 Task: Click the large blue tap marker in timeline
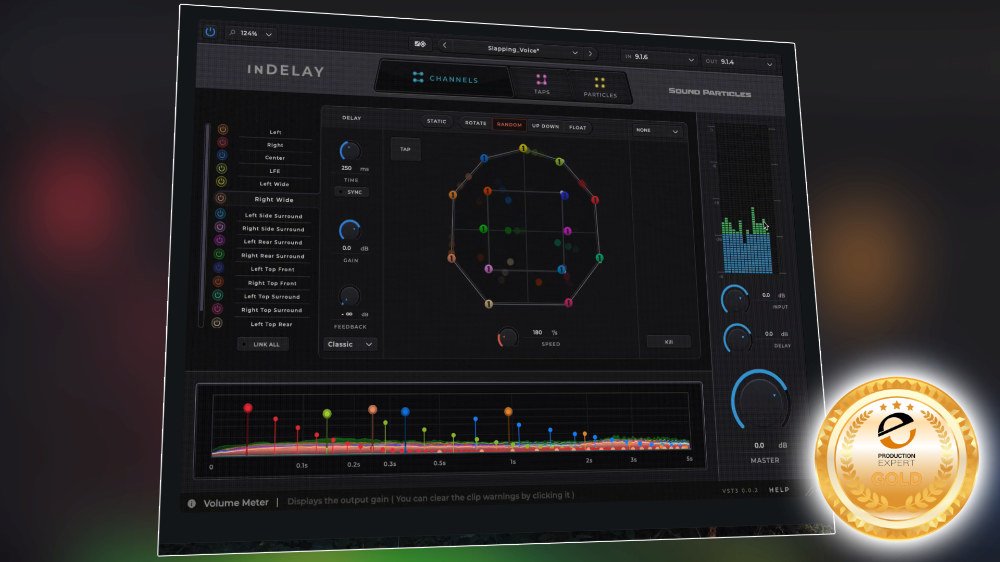pos(405,411)
